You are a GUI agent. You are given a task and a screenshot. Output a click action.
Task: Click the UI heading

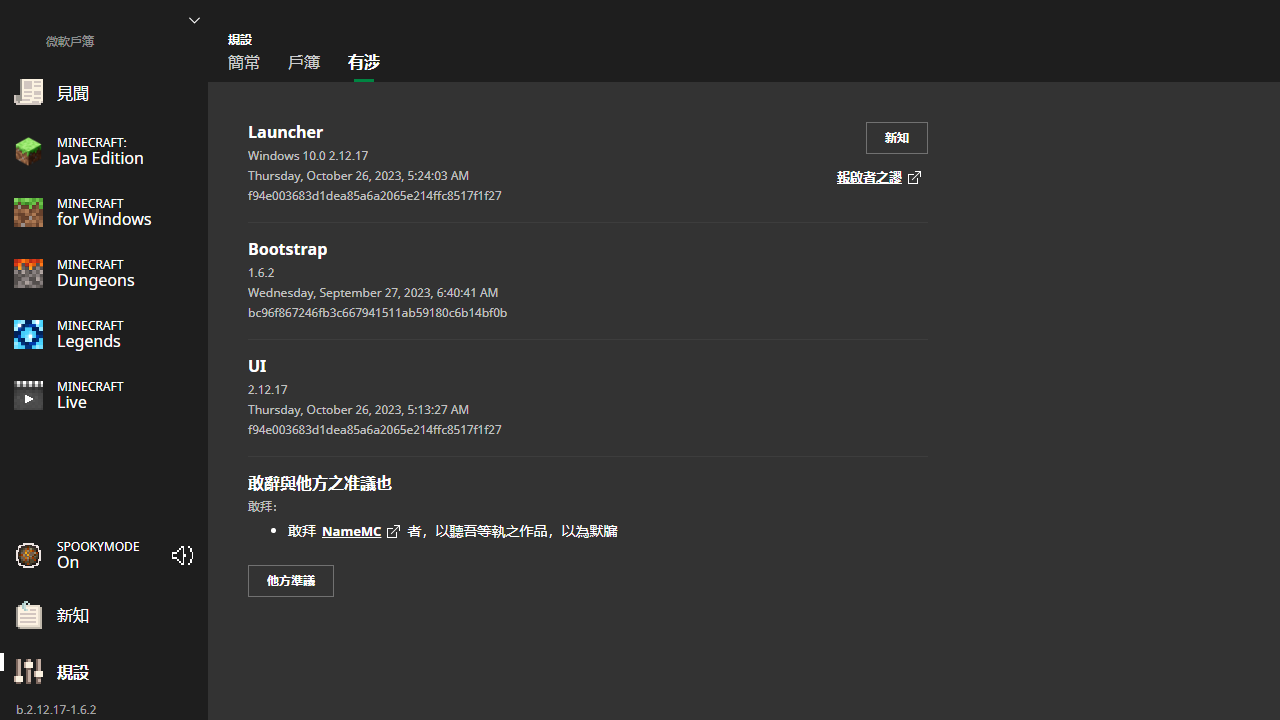257,366
